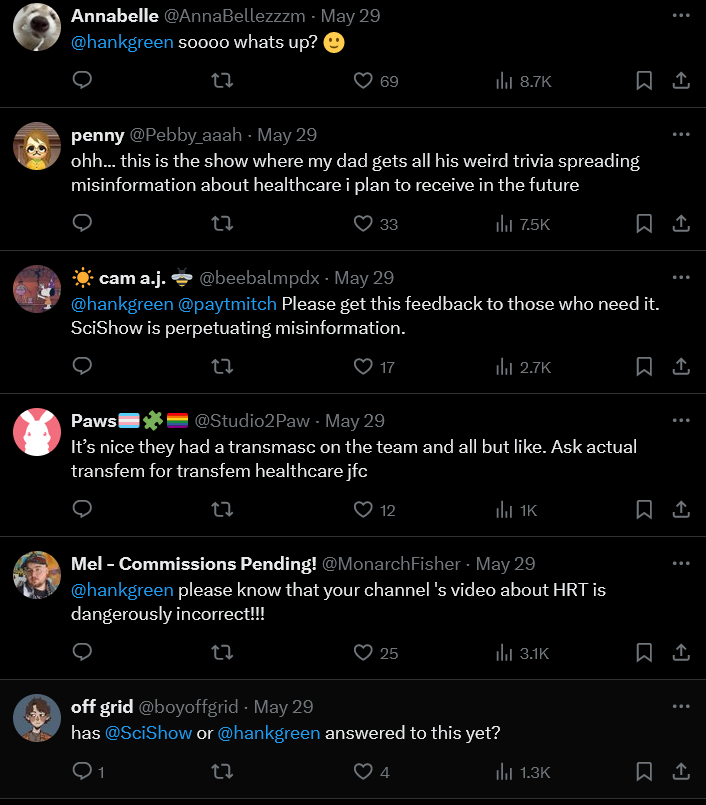Open more options on penny's tweet
This screenshot has height=805, width=706.
point(681,134)
